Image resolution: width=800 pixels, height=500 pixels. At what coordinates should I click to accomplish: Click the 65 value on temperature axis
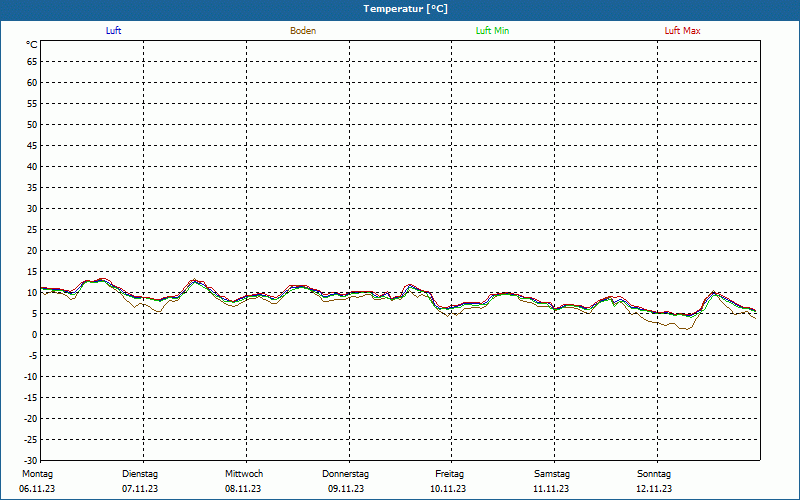[x=32, y=62]
